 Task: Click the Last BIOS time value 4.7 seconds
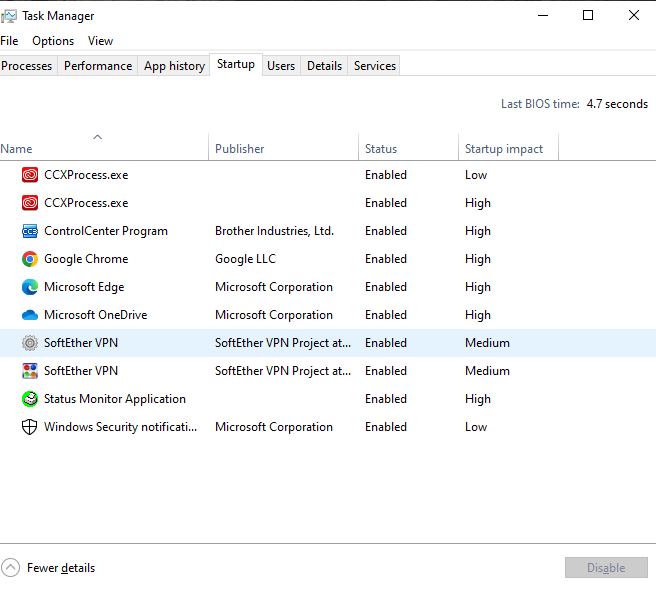(618, 104)
